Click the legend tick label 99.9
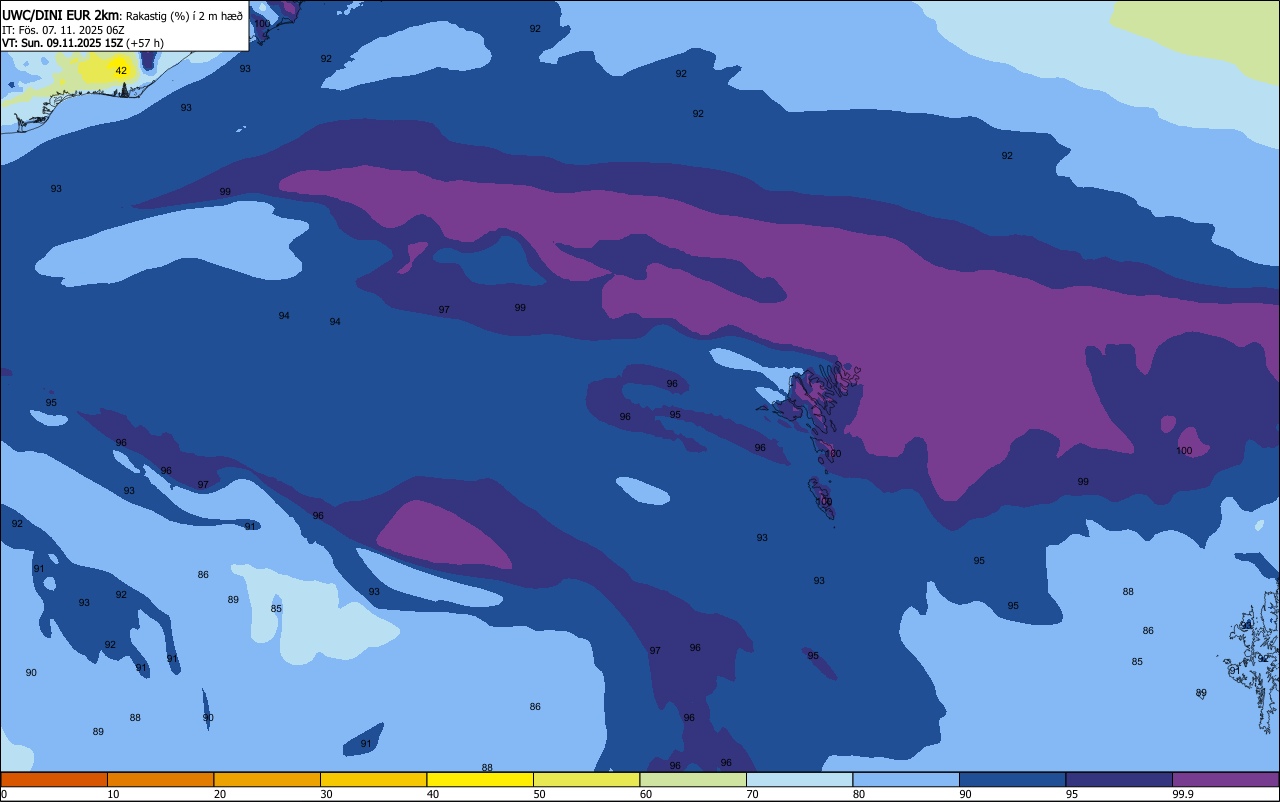The width and height of the screenshot is (1280, 802). click(1184, 794)
